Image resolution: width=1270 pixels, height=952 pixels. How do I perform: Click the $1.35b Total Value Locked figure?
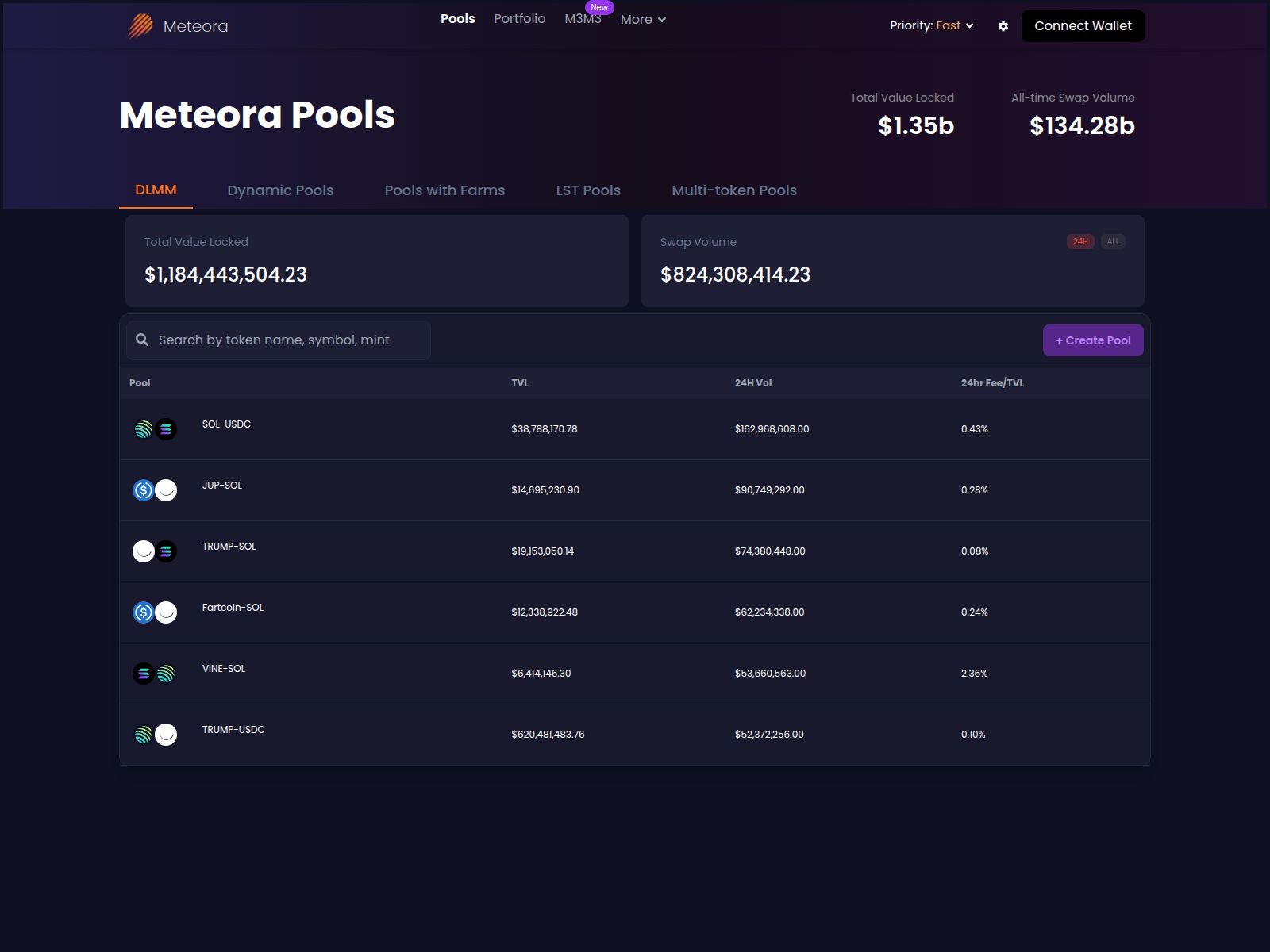point(916,125)
